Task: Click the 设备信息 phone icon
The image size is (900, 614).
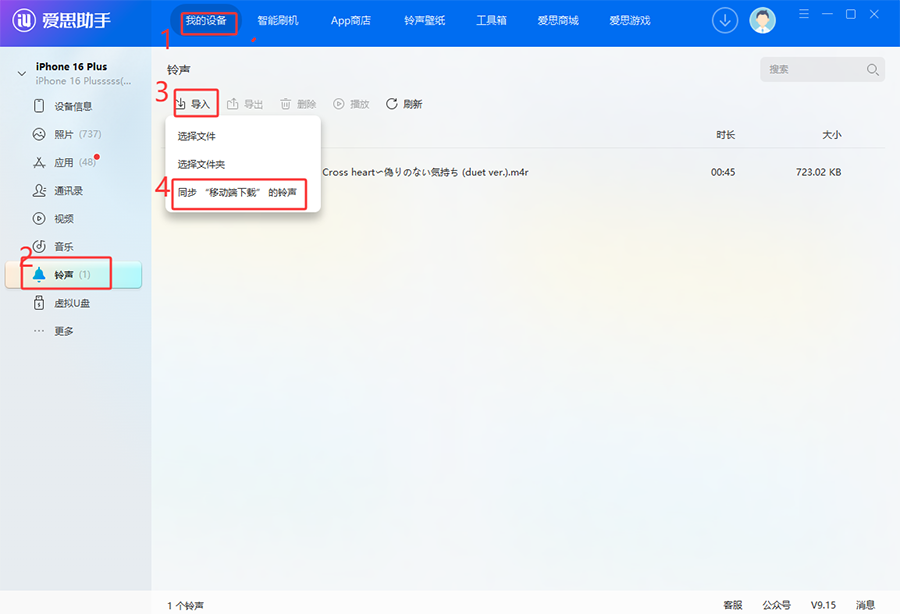Action: tap(39, 106)
